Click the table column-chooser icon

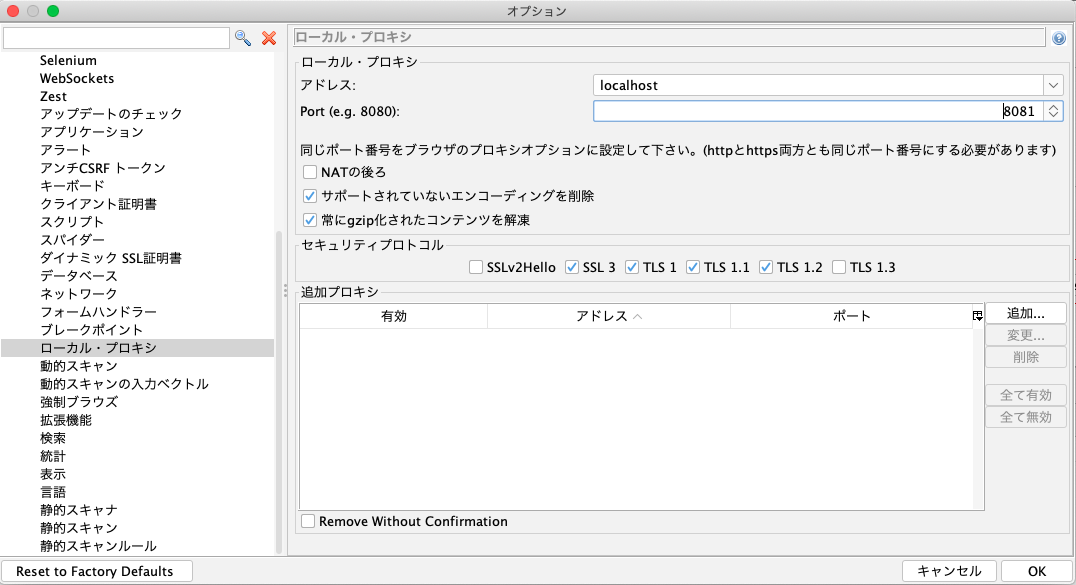[x=977, y=316]
